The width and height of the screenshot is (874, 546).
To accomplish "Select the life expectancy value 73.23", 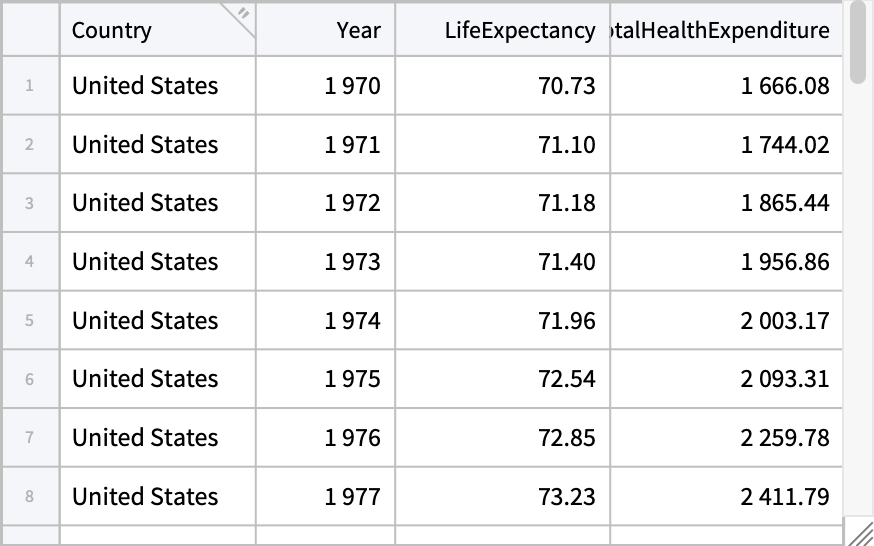I will point(503,497).
